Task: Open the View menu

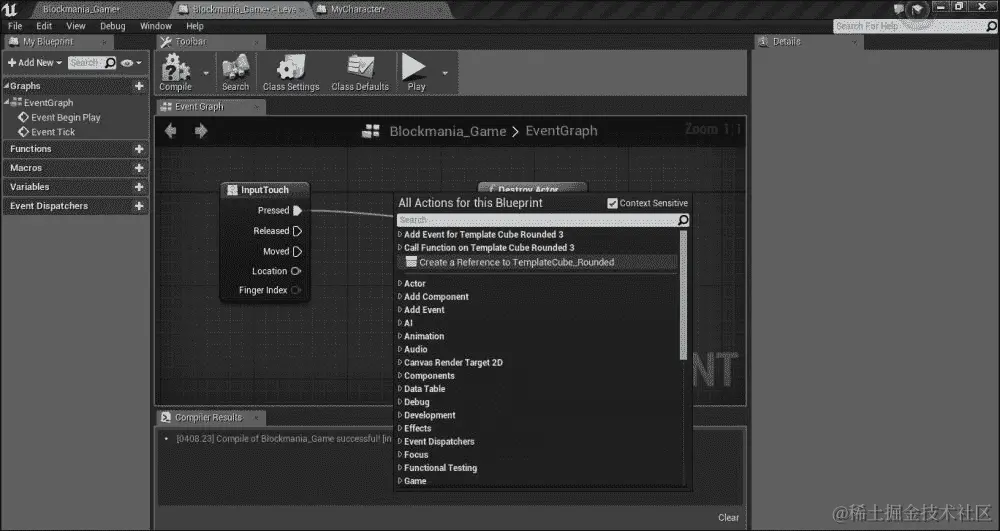Action: [x=75, y=26]
